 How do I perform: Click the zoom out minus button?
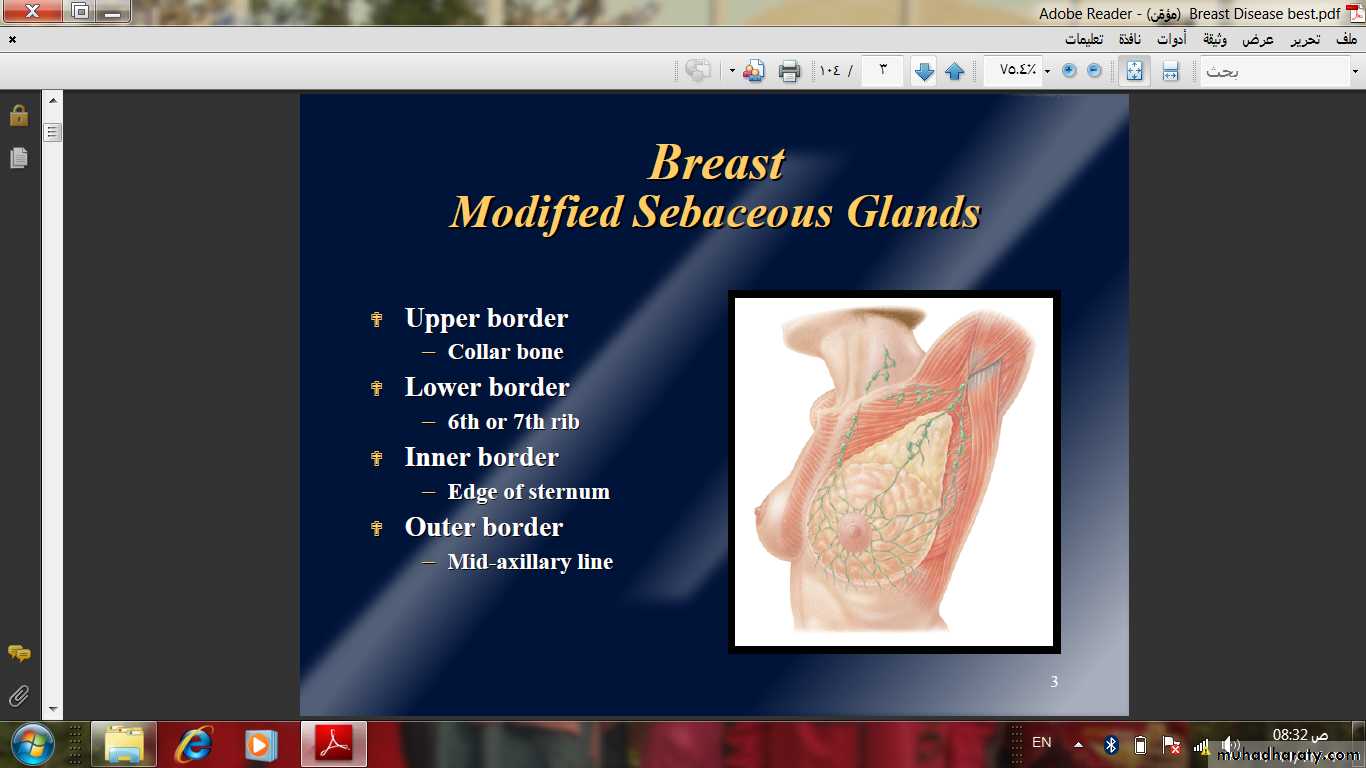pos(1094,71)
